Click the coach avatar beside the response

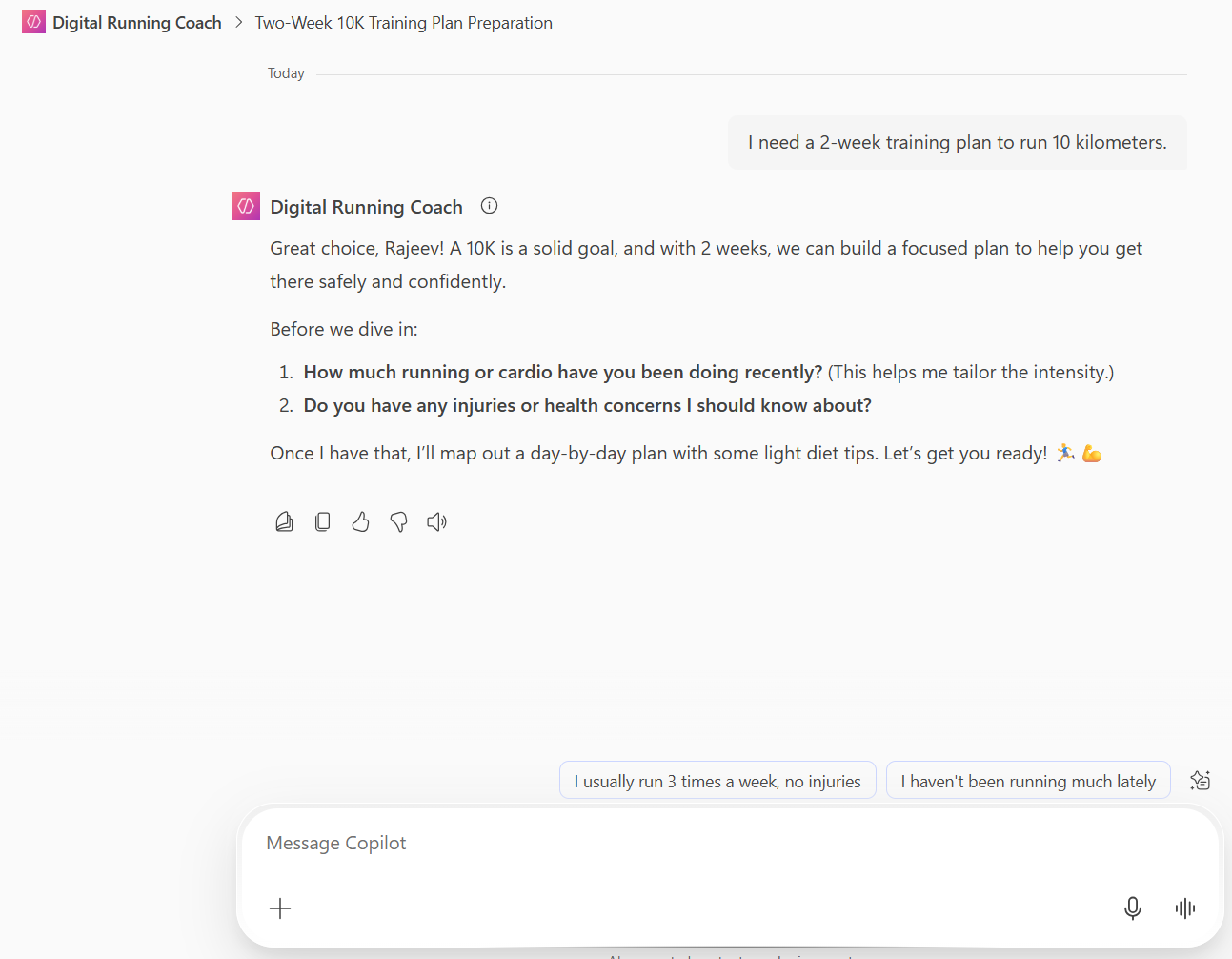coord(246,206)
